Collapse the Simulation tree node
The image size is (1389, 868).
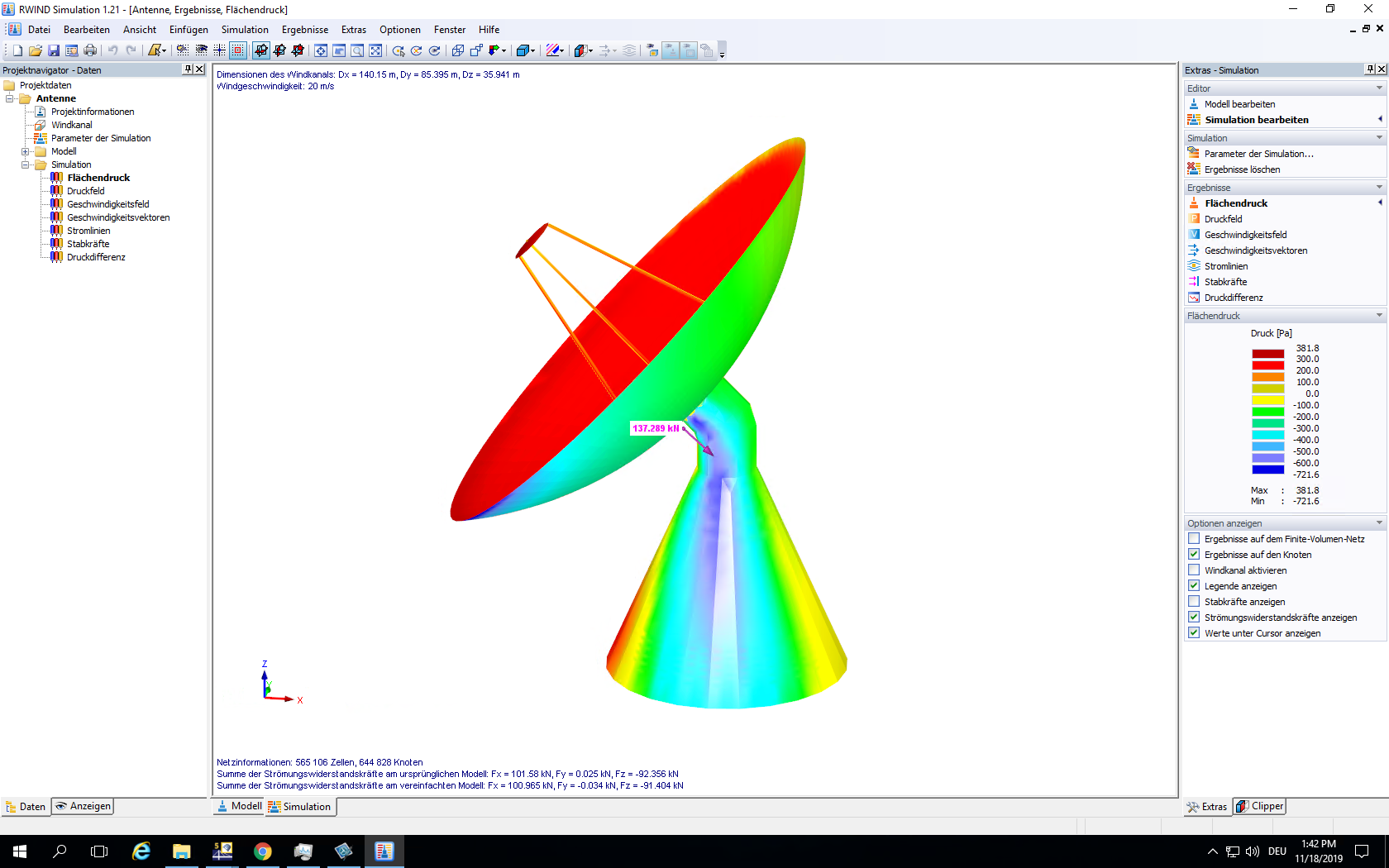(x=25, y=165)
